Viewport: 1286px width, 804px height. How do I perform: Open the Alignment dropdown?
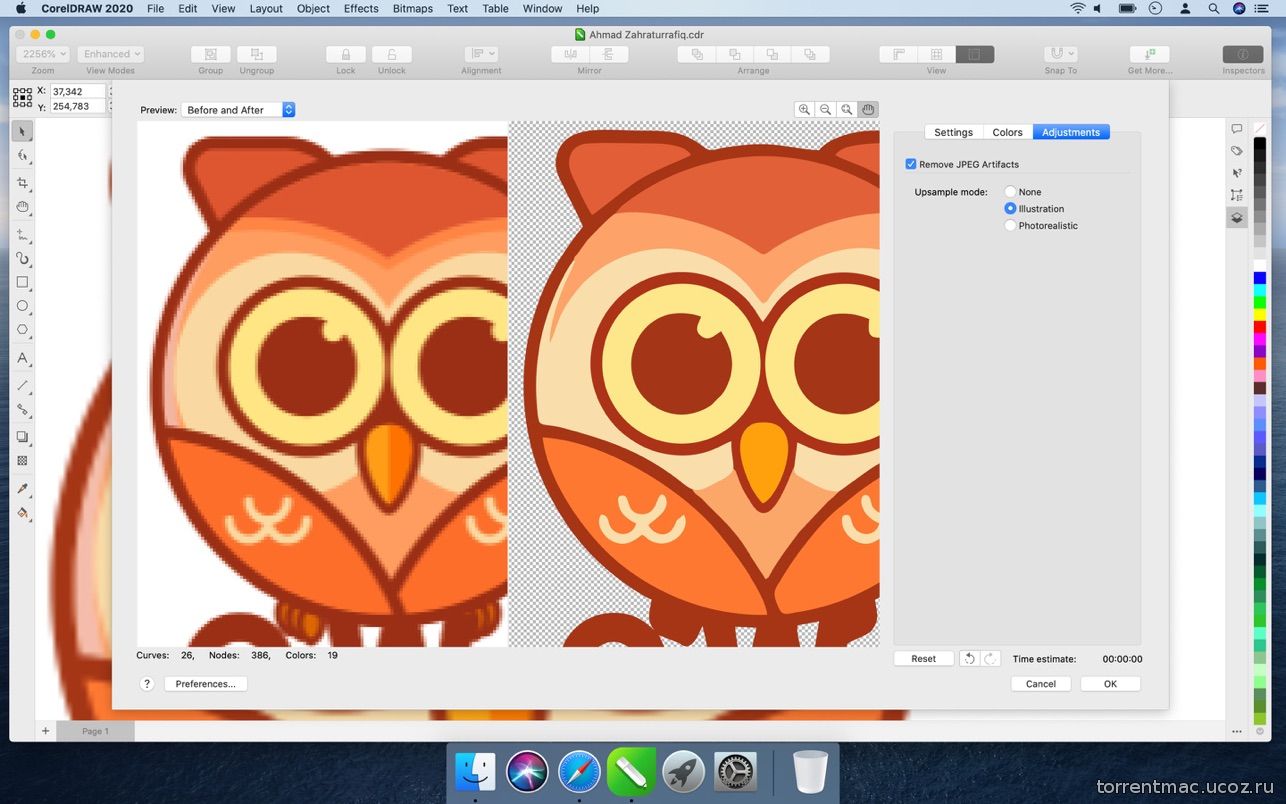point(481,54)
